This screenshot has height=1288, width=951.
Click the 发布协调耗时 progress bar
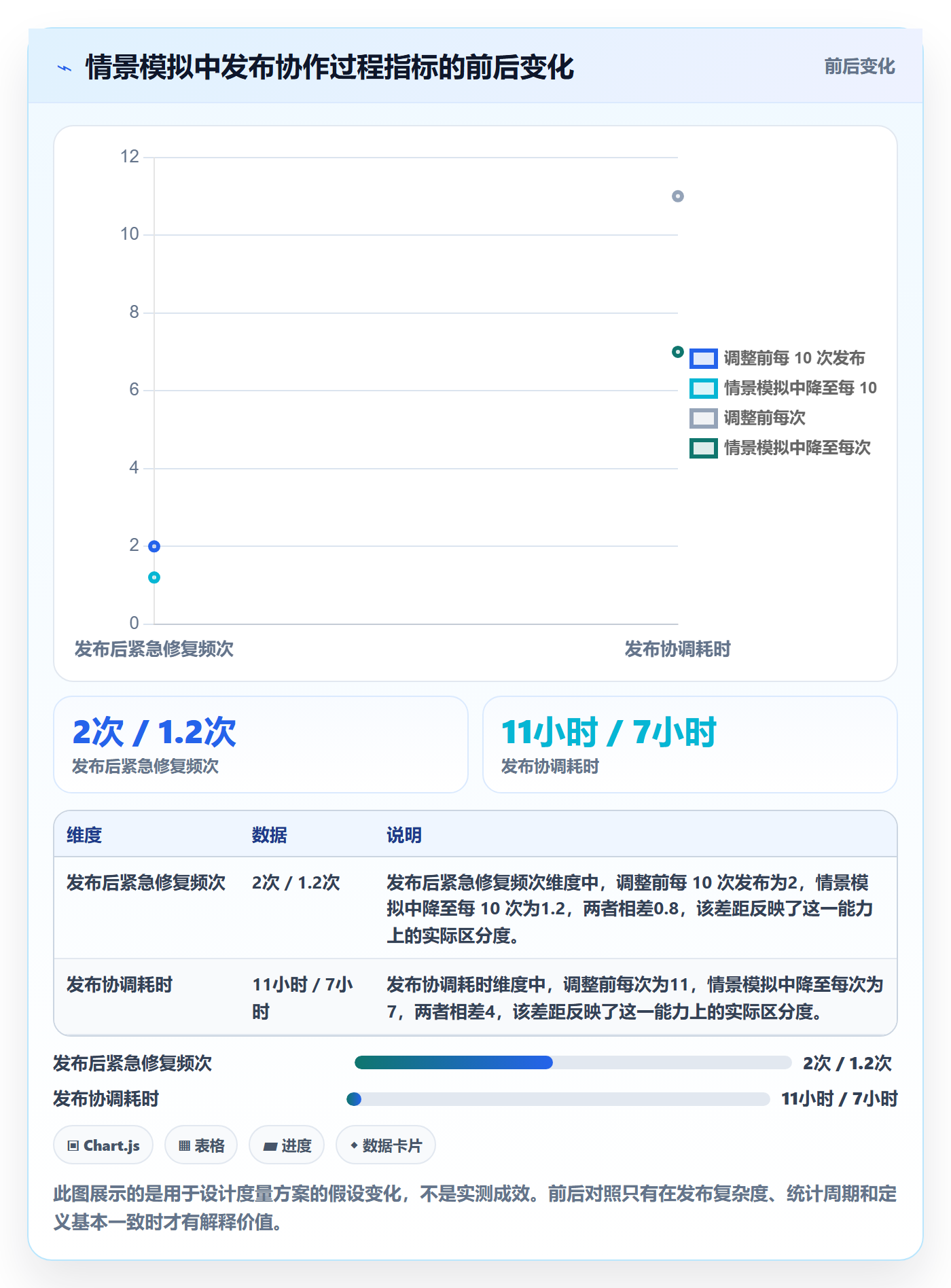tap(558, 1099)
